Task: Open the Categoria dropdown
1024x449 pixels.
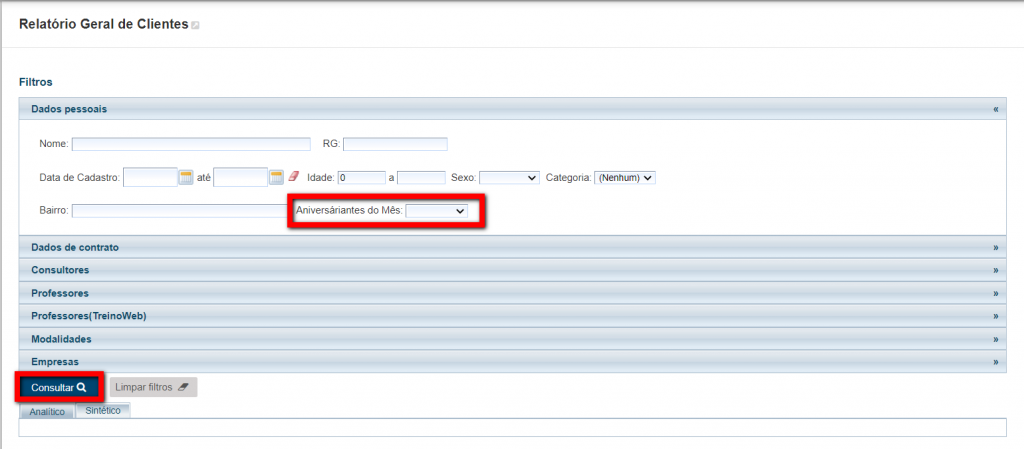Action: pyautogui.click(x=625, y=178)
